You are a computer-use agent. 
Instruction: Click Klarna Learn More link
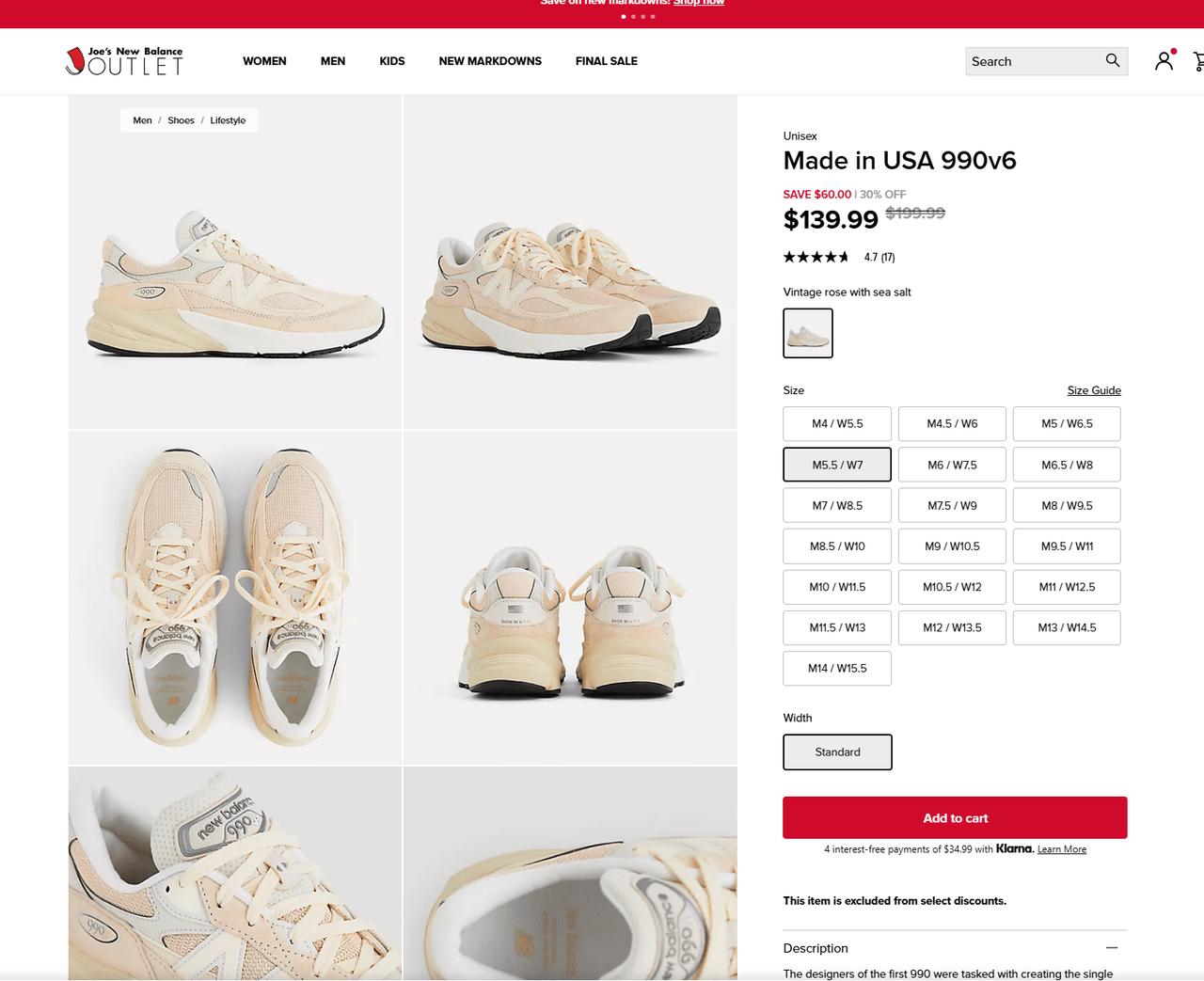1061,849
